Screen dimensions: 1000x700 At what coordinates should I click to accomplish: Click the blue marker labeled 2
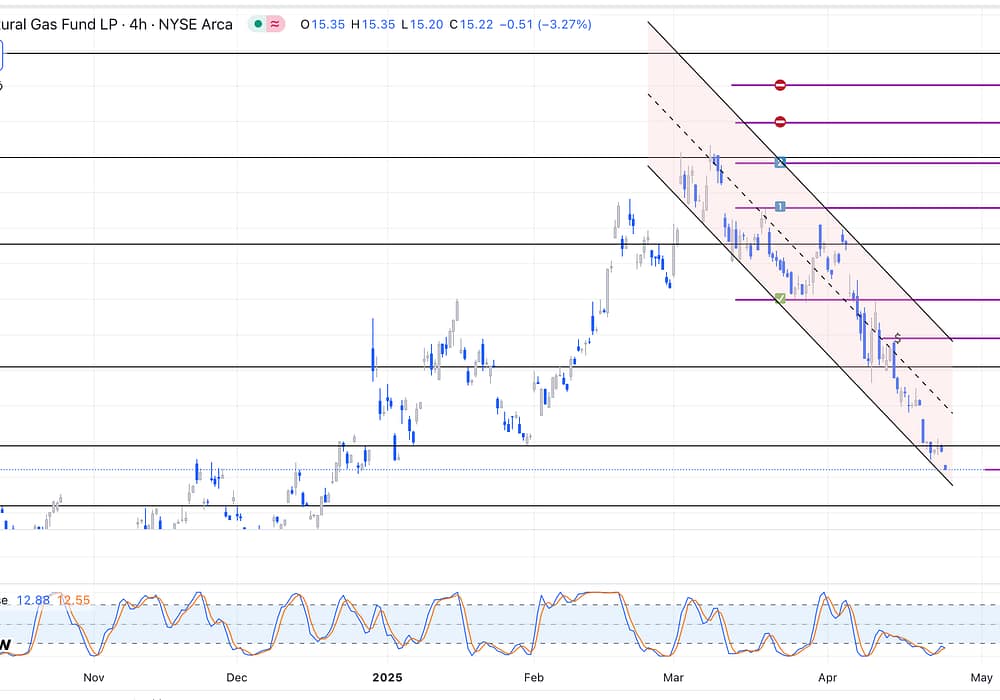[780, 162]
